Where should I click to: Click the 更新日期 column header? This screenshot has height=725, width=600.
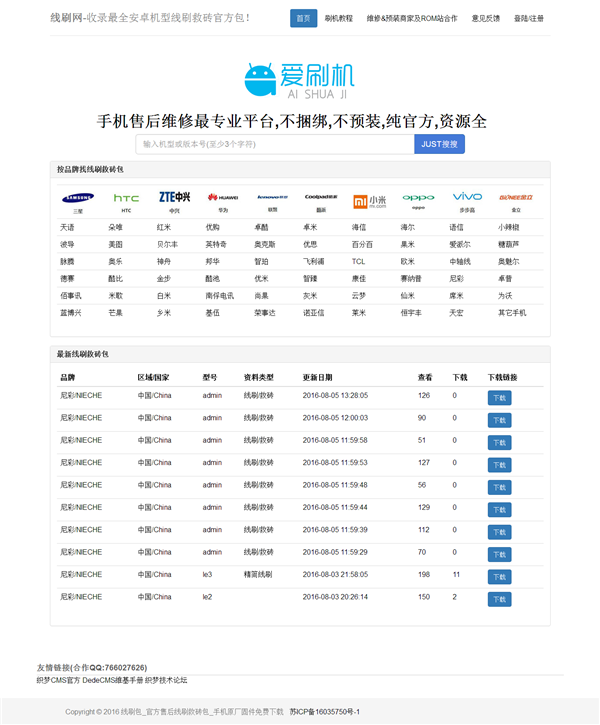click(x=318, y=378)
